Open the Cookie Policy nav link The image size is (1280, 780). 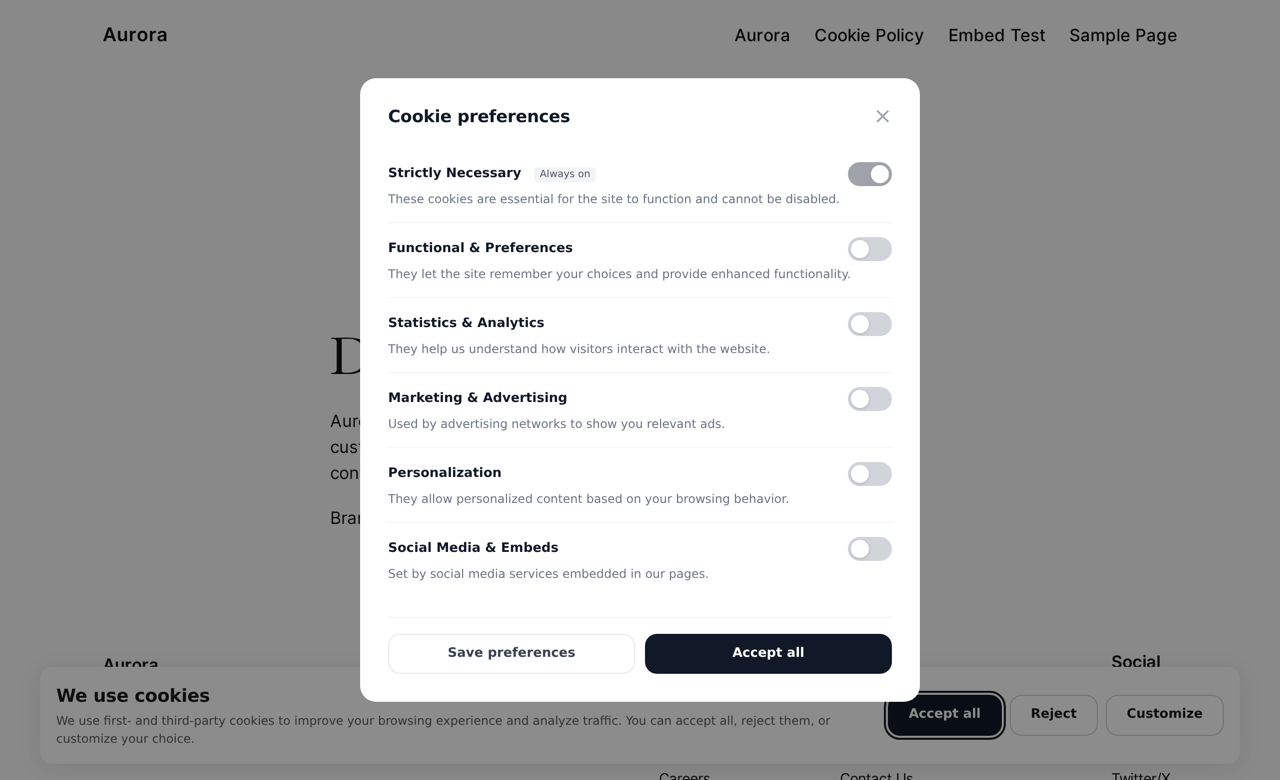pyautogui.click(x=869, y=36)
